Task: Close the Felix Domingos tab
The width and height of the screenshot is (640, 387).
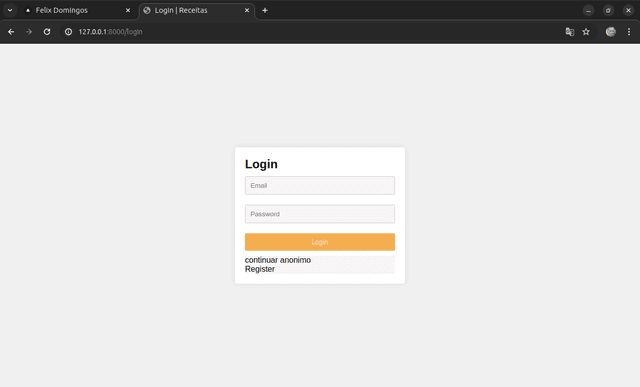Action: [x=128, y=11]
